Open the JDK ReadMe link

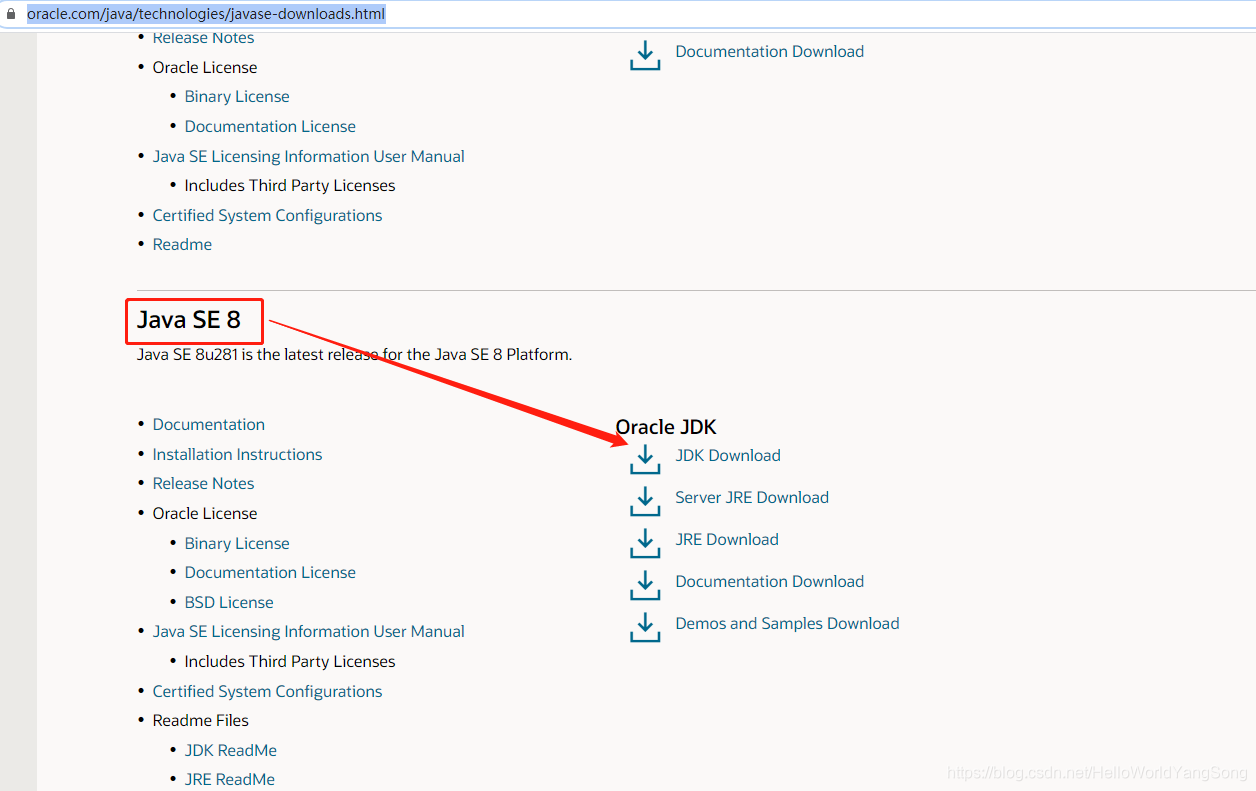(230, 750)
